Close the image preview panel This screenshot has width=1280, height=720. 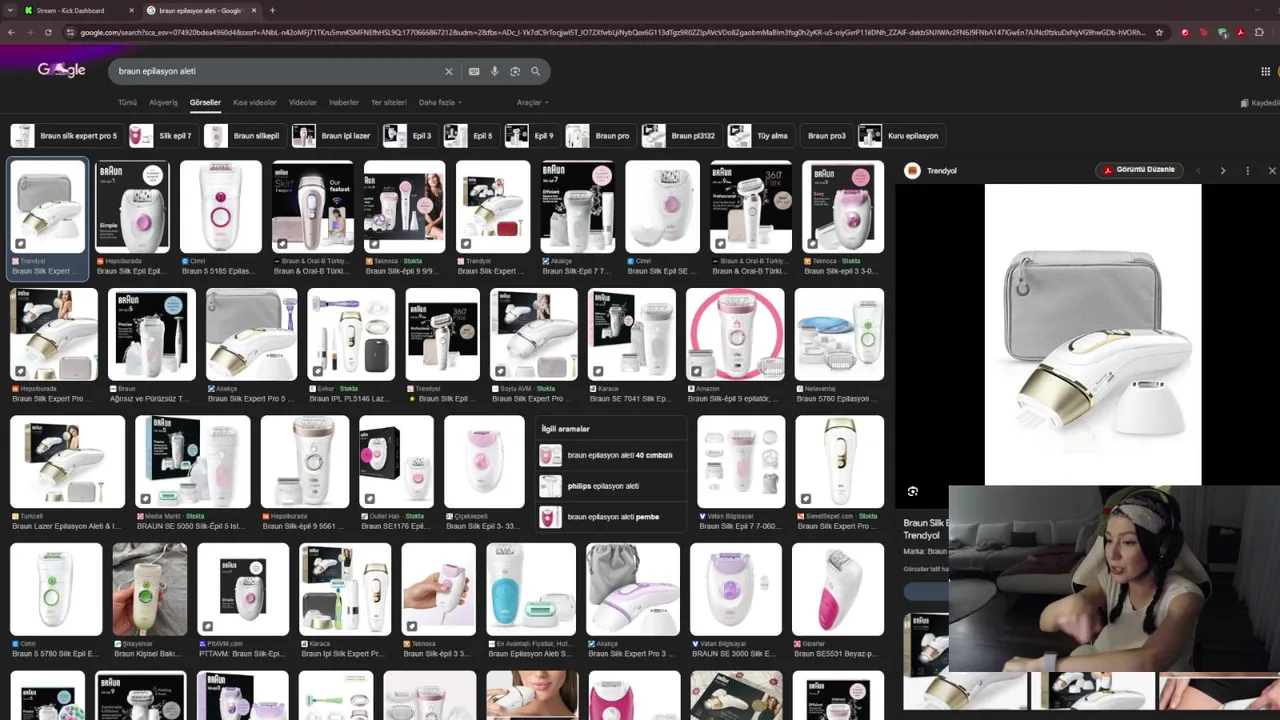1272,171
